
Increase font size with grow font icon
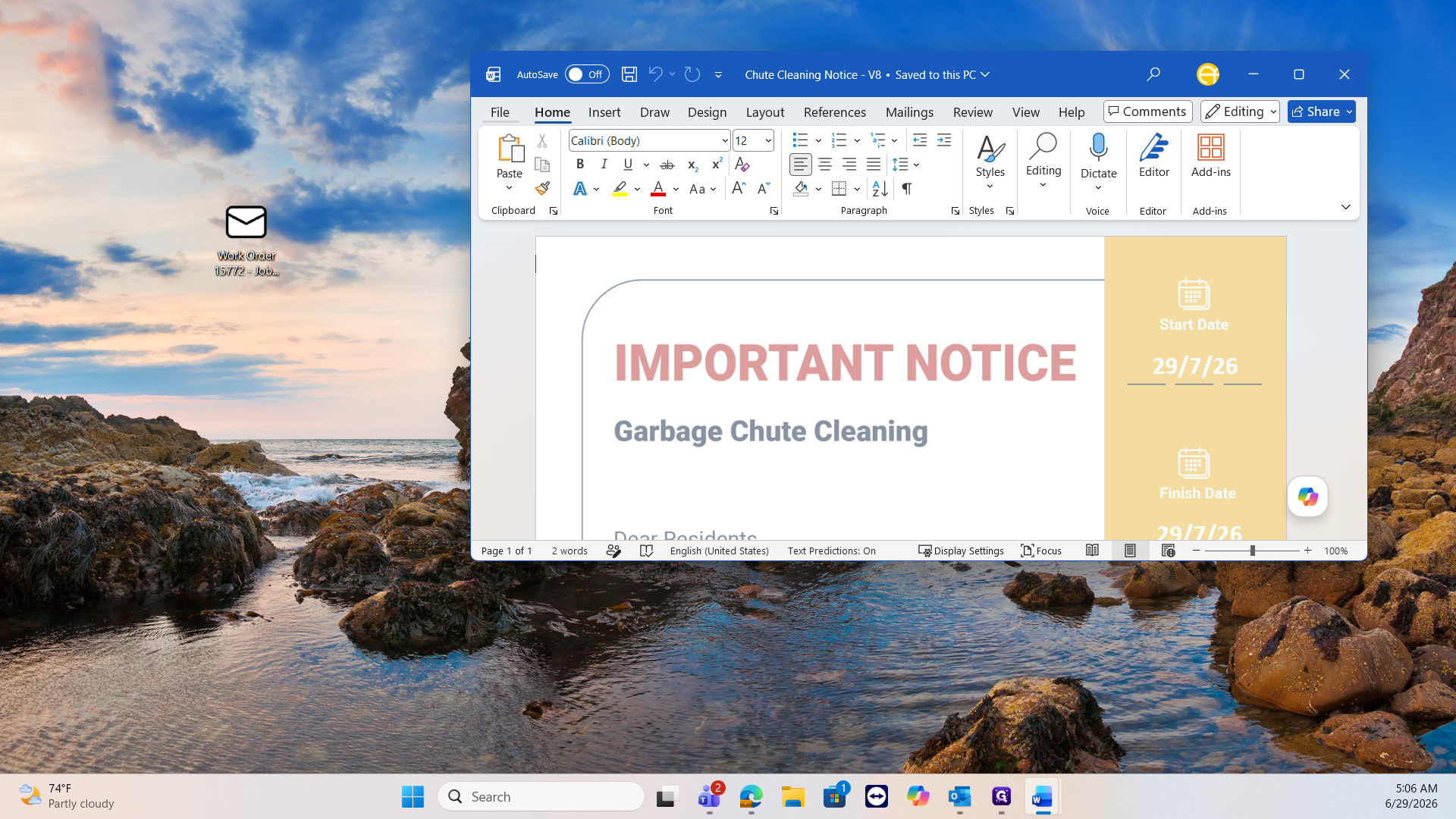pos(739,189)
